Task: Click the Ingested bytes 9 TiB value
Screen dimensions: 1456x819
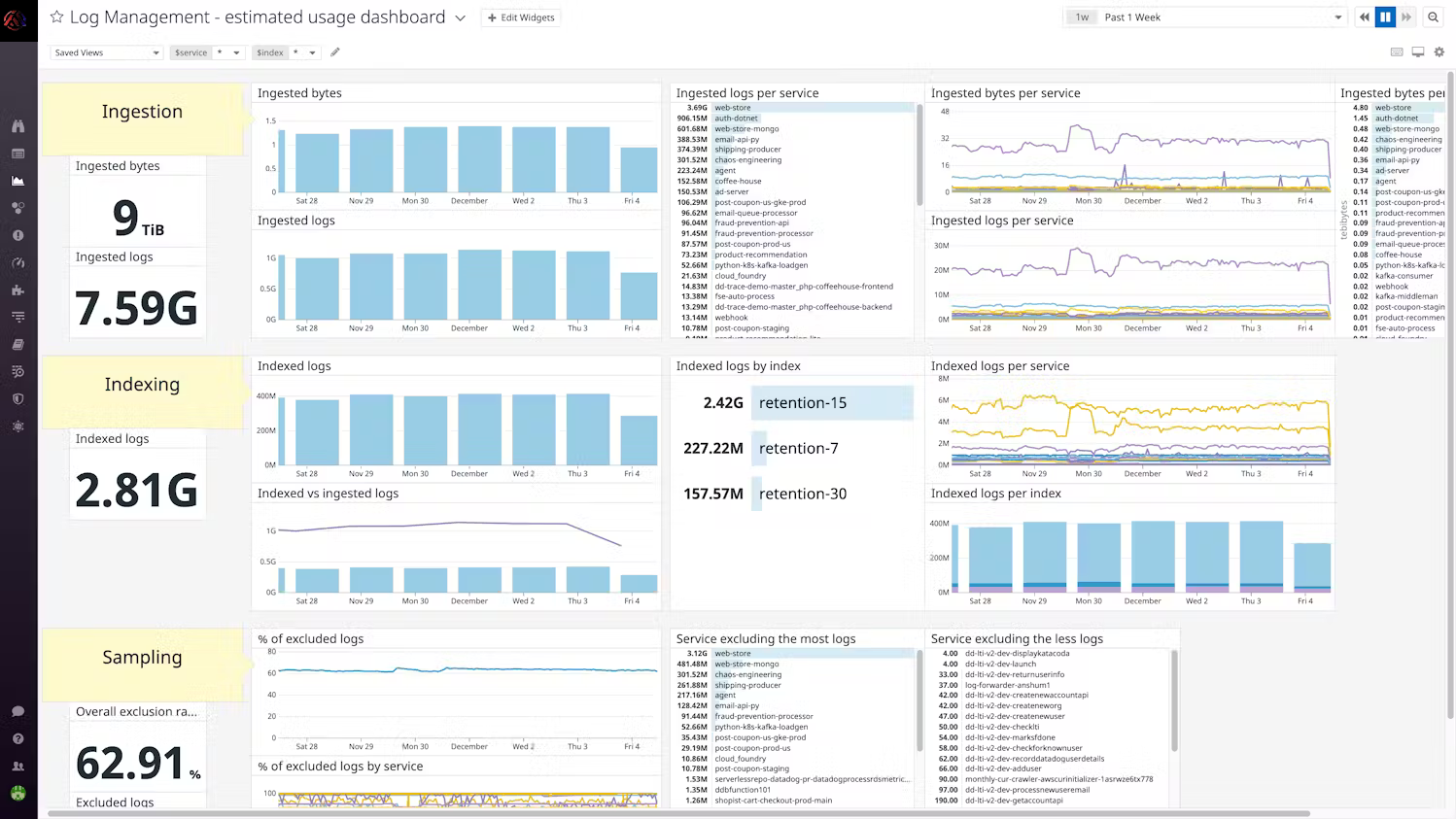Action: (137, 218)
